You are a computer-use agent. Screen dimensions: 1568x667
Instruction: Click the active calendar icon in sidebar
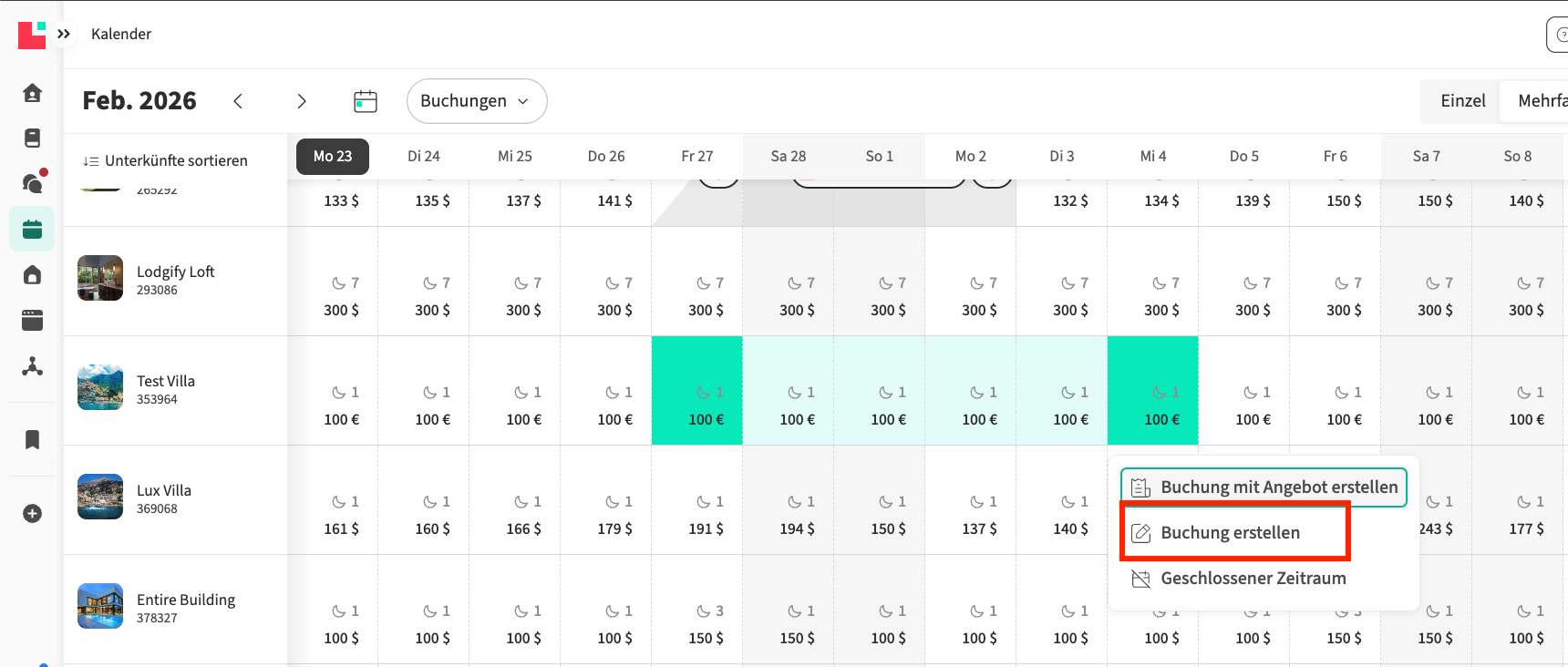[32, 229]
